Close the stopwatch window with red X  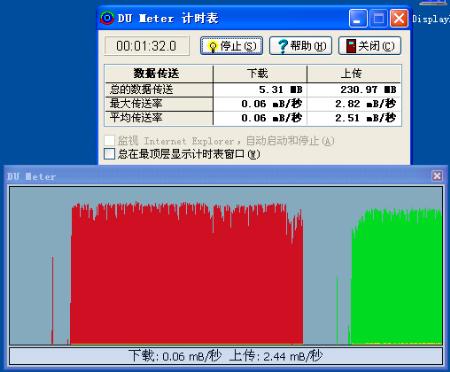(399, 18)
